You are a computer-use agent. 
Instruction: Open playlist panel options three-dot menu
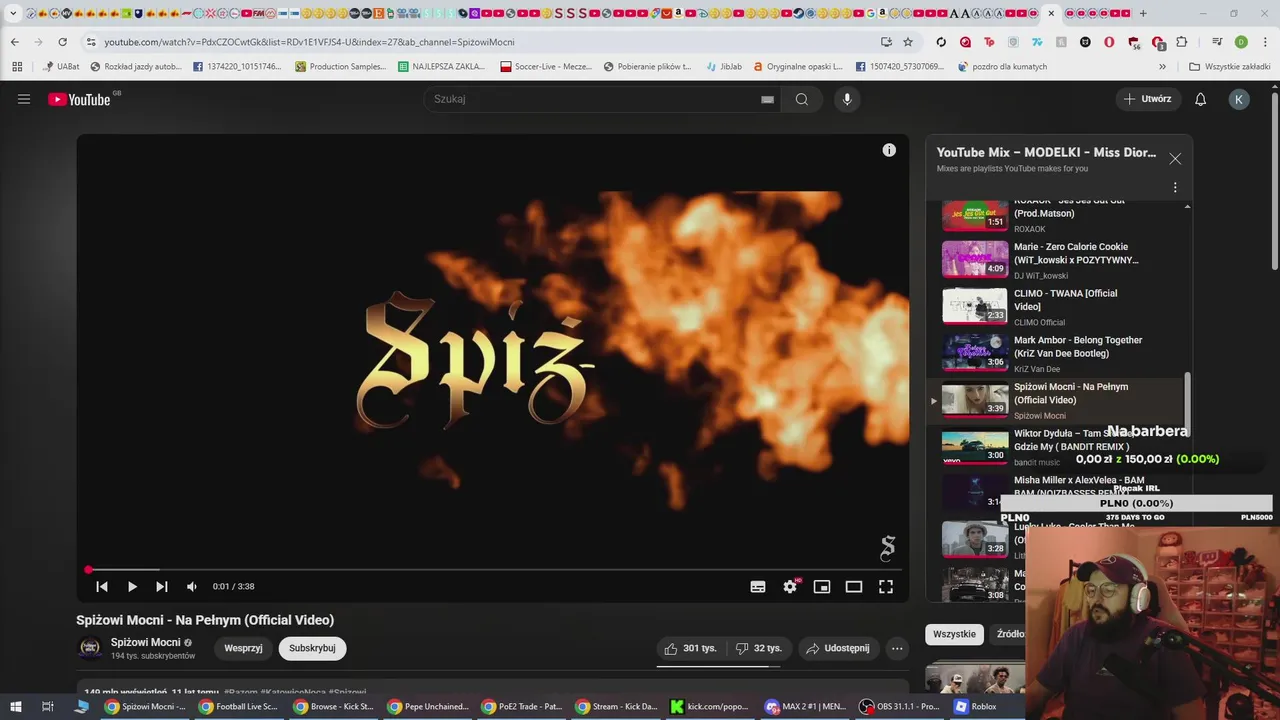tap(1175, 187)
